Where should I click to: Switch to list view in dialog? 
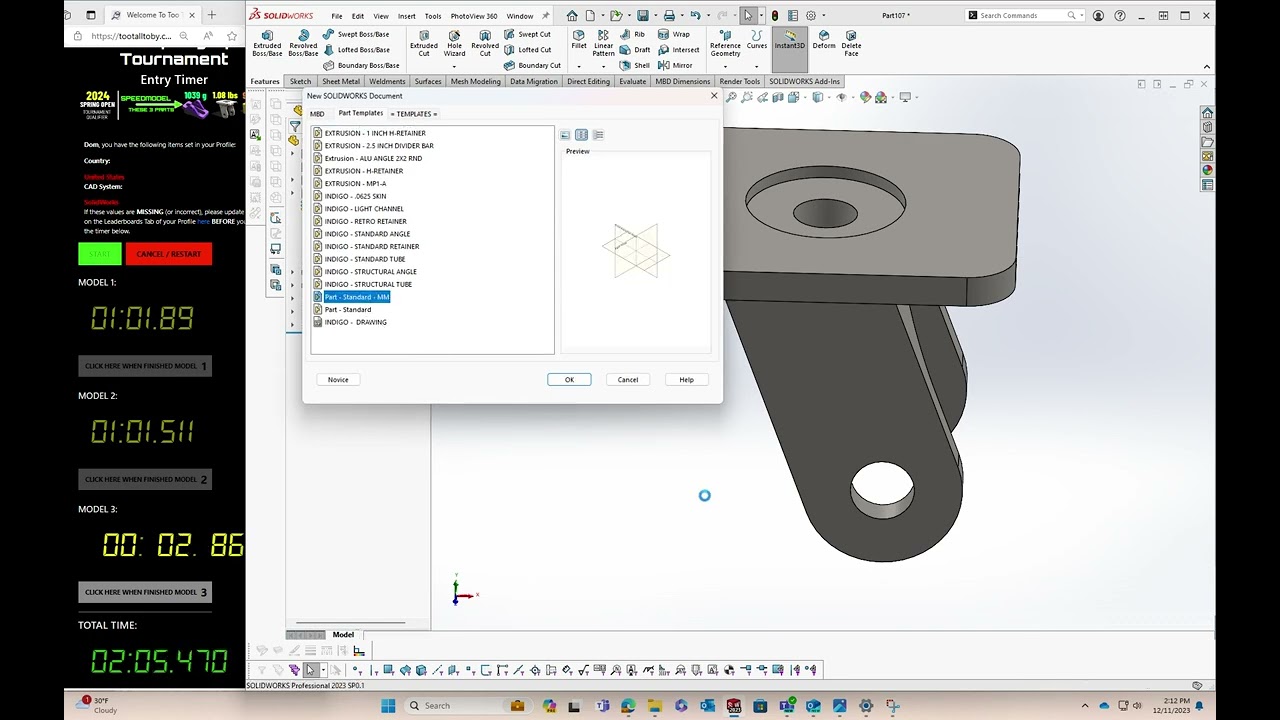581,135
